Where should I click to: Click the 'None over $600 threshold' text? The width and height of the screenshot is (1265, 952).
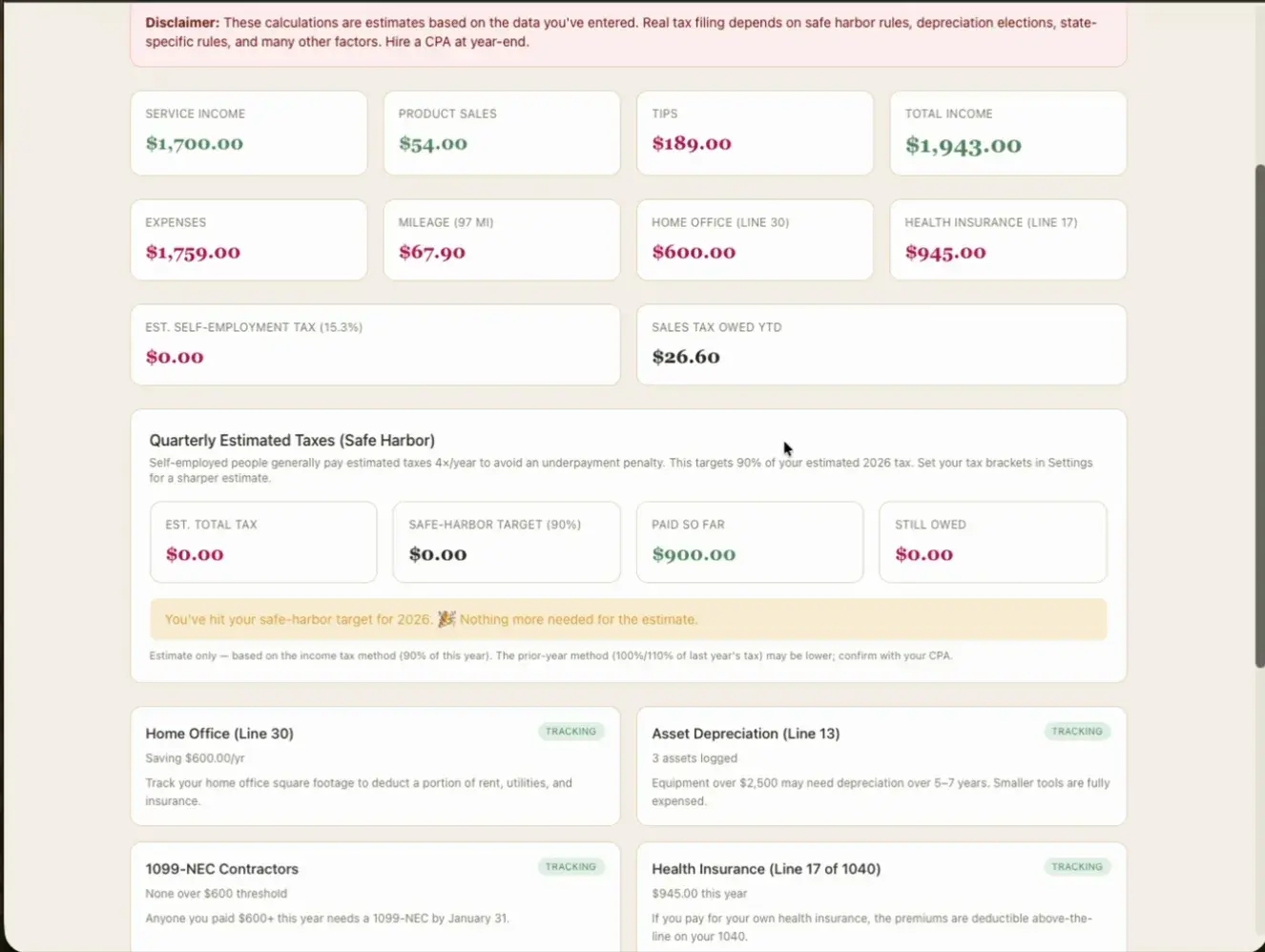(216, 894)
